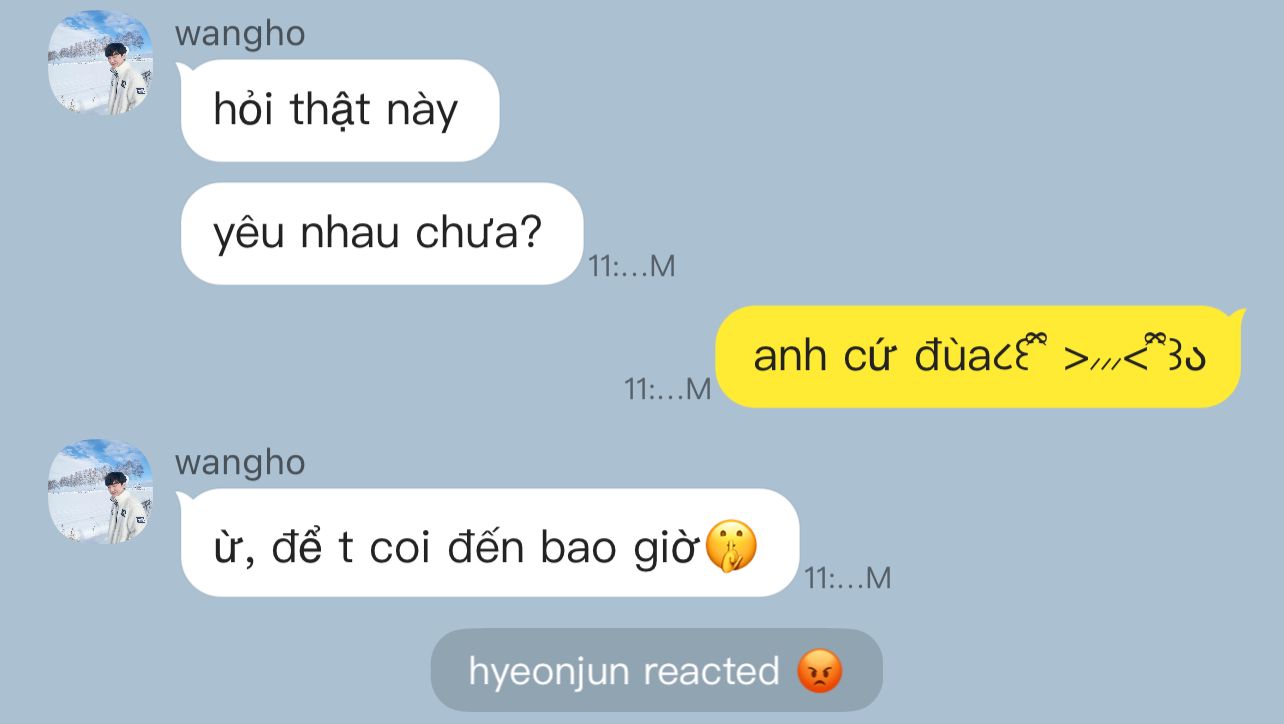Select the "hỏi thật này" message bubble

tap(339, 110)
